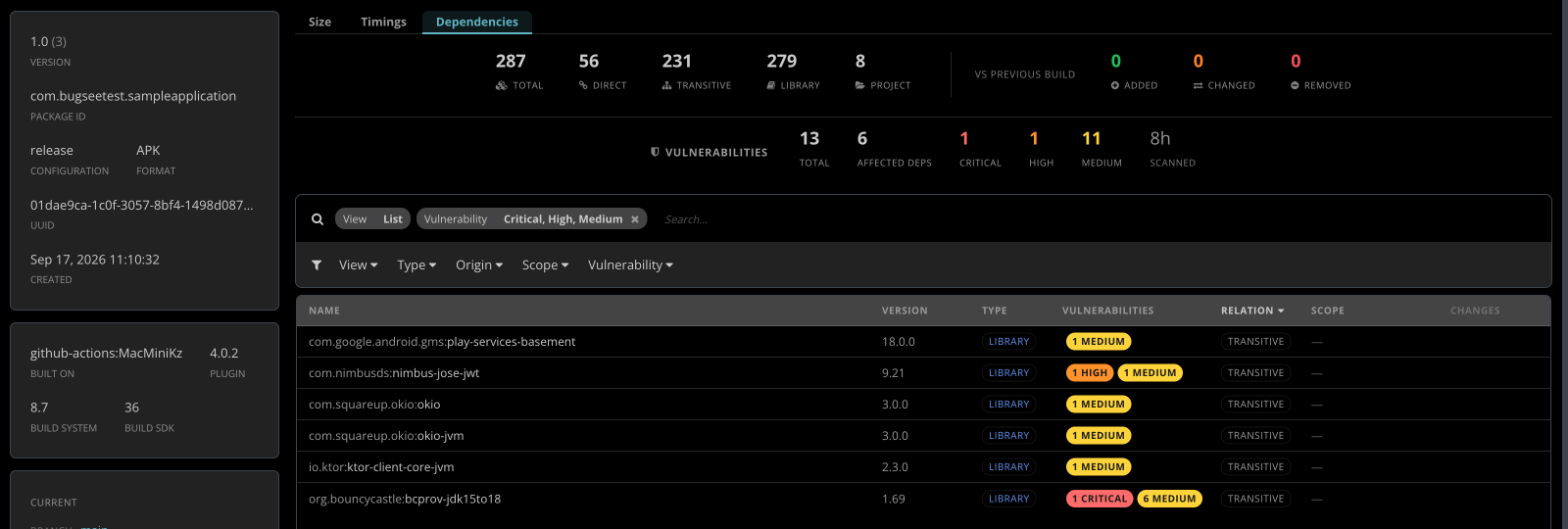
Task: Click the 56 direct count
Action: point(589,62)
